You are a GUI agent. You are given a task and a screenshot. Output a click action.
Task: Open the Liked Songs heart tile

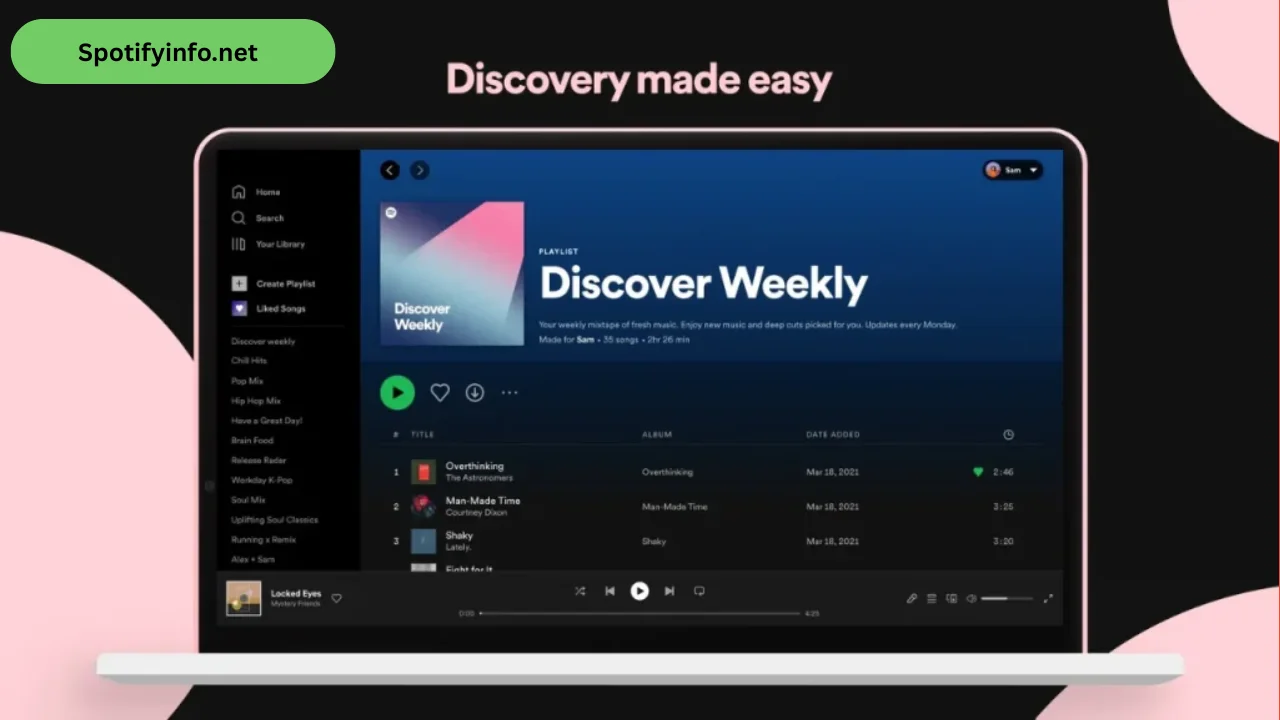coord(239,309)
